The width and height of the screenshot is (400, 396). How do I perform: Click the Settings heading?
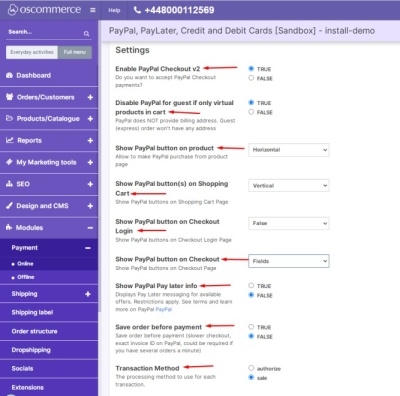click(x=132, y=50)
